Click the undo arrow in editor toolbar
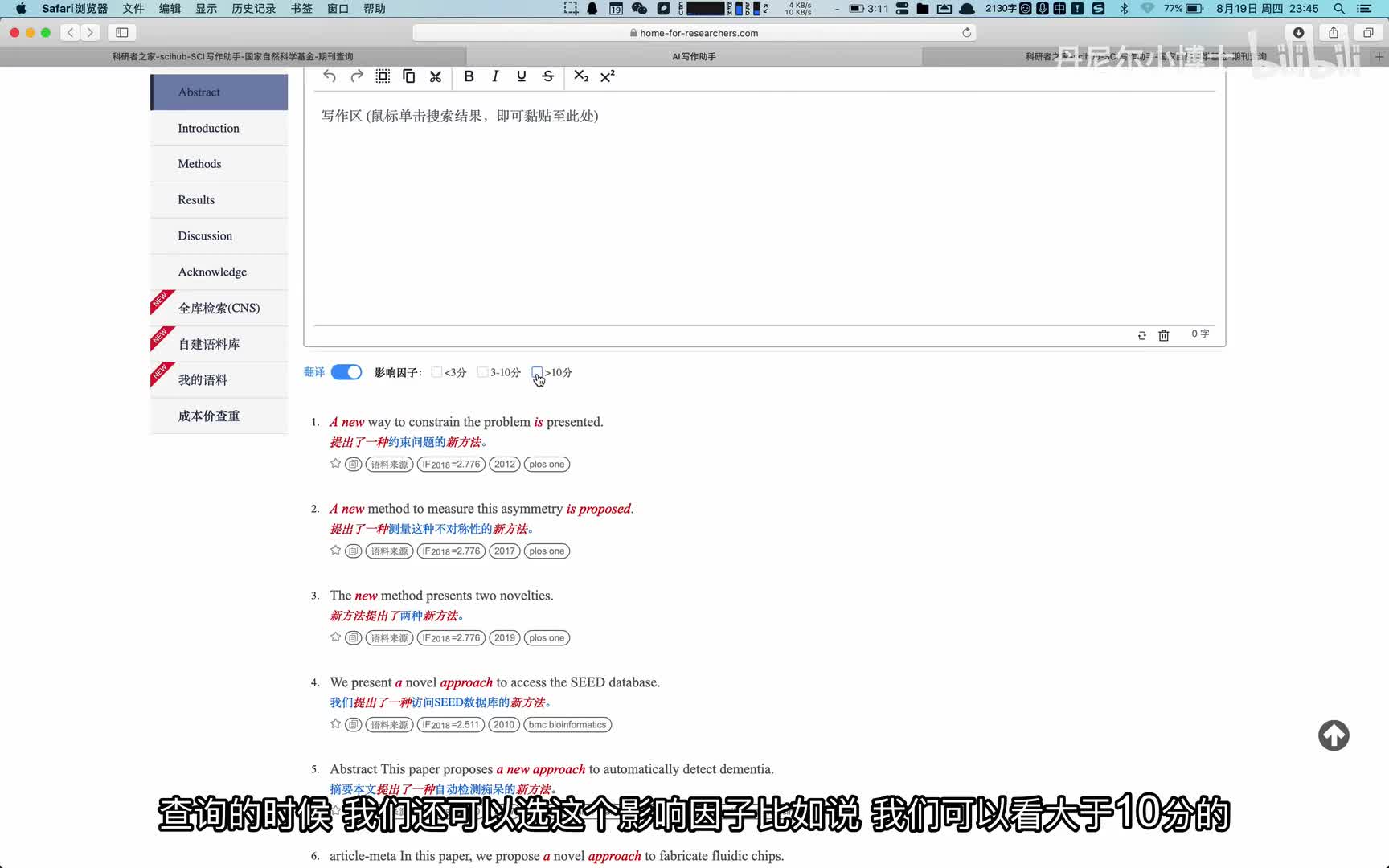 (x=330, y=76)
